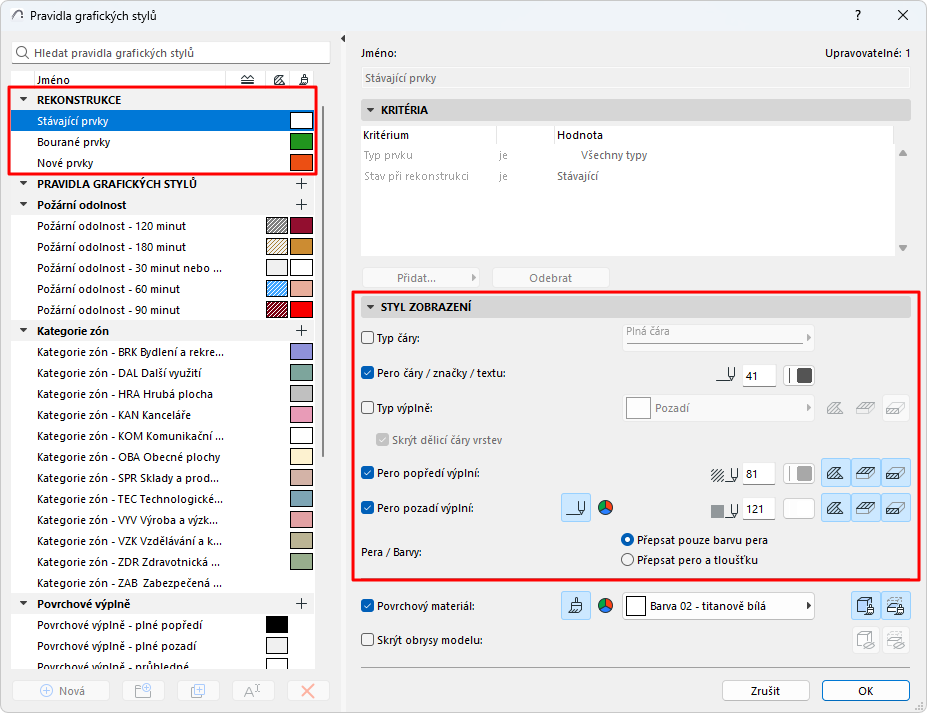This screenshot has height=713, width=927.
Task: Click drafting fill icon beside Typ výplně
Action: [x=896, y=408]
